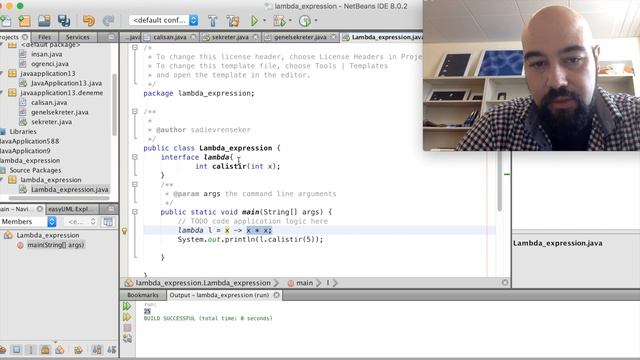Toggle Show Inherited Members in navigator

[x=2, y=350]
